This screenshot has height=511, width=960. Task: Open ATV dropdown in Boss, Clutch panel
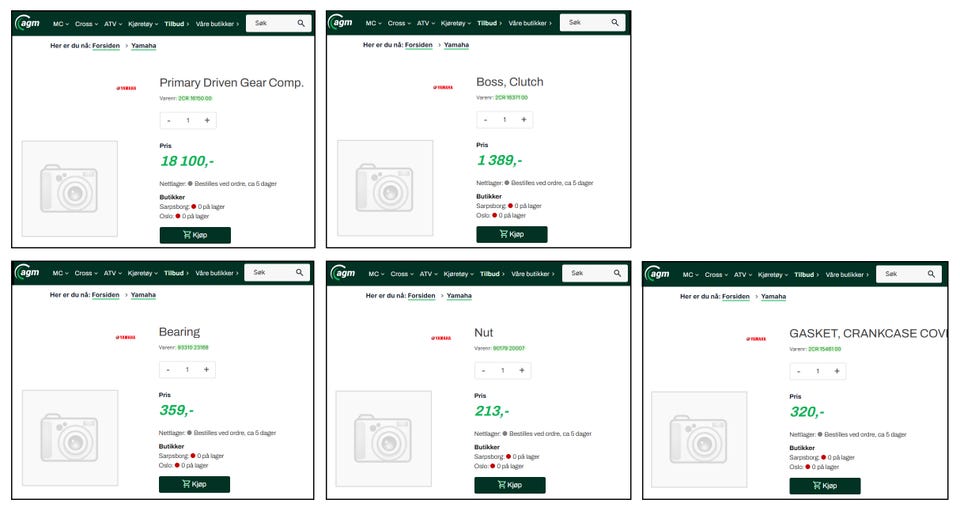[426, 23]
